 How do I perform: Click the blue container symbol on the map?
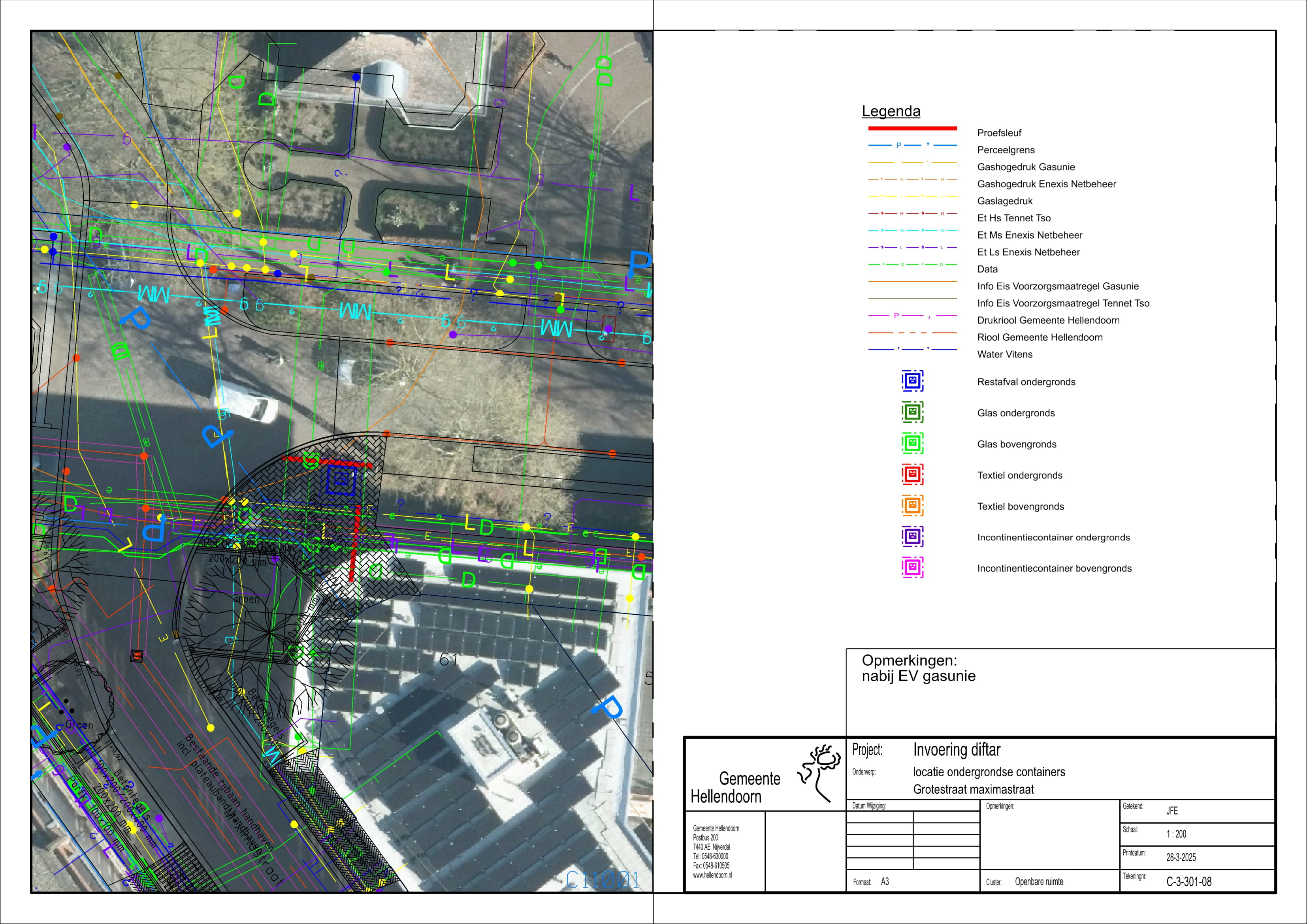[x=341, y=480]
